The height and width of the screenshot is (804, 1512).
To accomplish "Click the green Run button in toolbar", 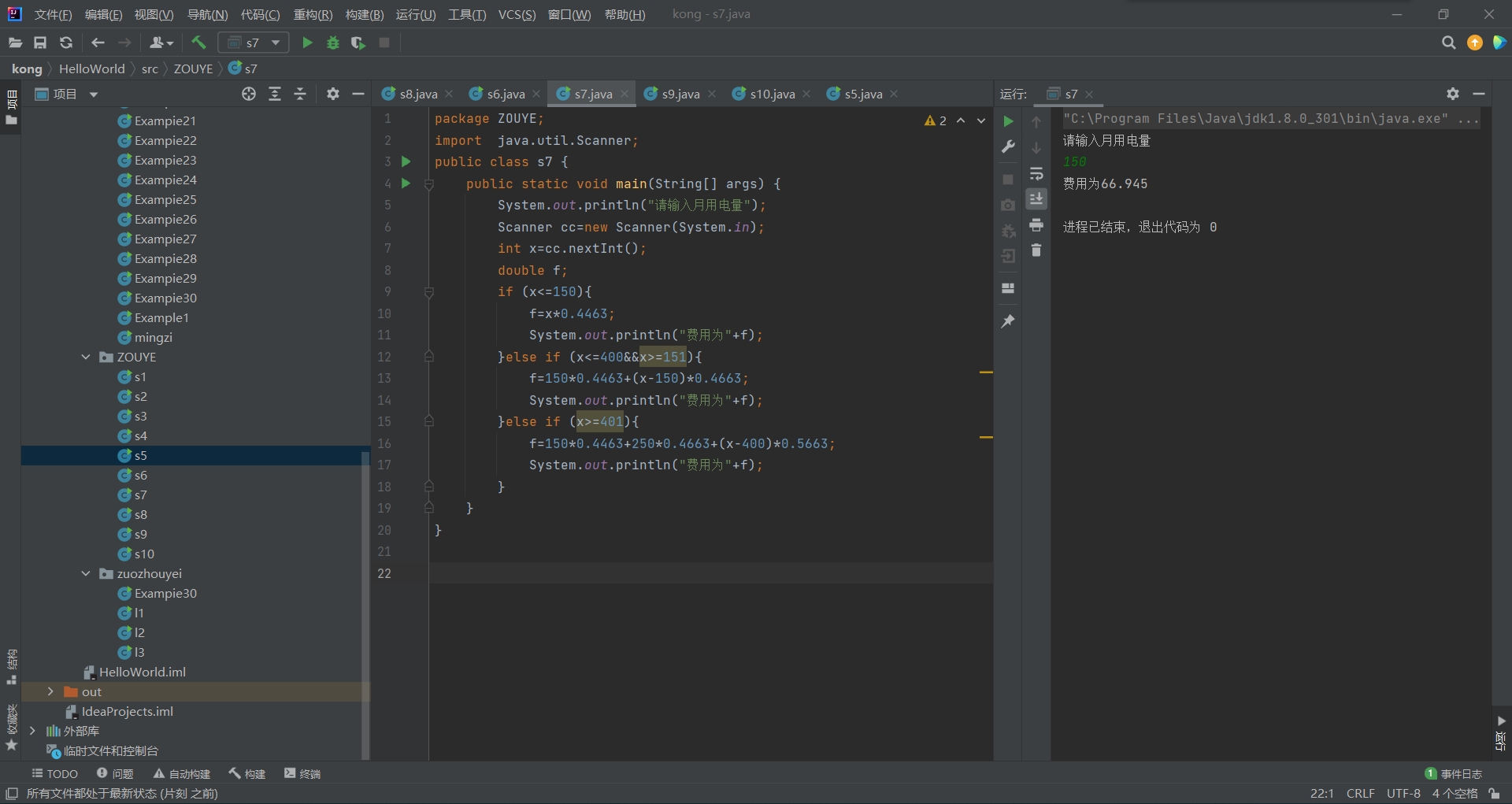I will tap(307, 43).
